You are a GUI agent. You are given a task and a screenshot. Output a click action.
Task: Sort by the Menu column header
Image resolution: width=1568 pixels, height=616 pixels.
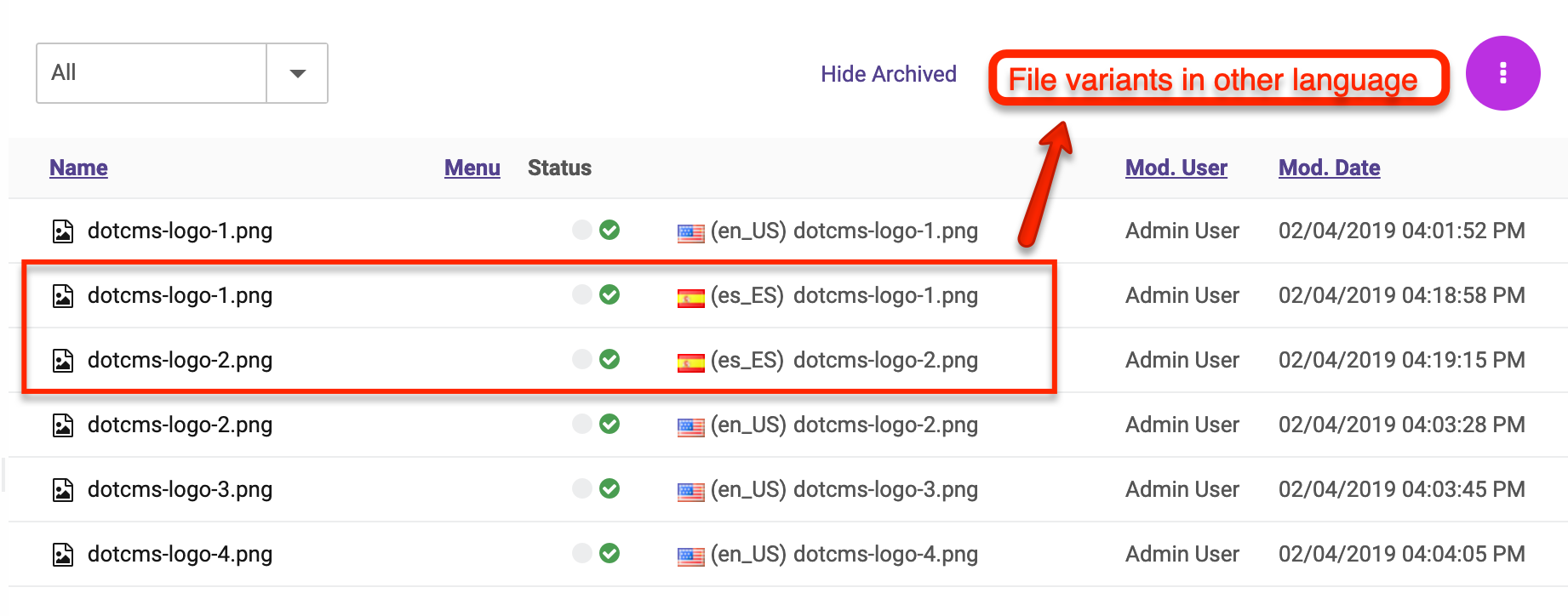(472, 168)
